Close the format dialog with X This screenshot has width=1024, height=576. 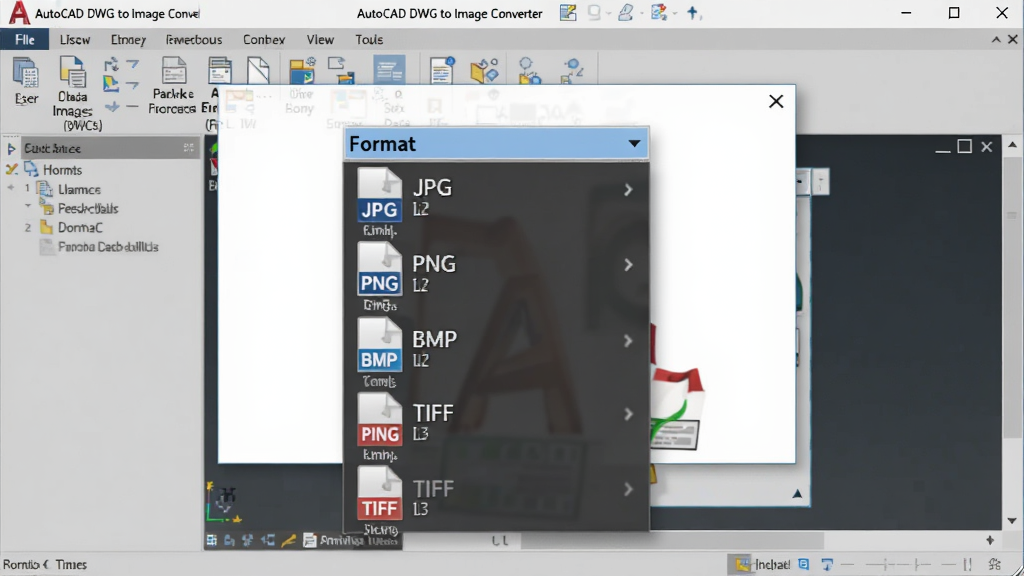pyautogui.click(x=776, y=101)
